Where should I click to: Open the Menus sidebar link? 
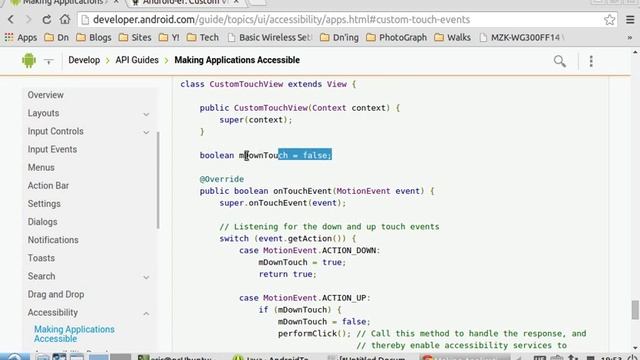pyautogui.click(x=41, y=168)
